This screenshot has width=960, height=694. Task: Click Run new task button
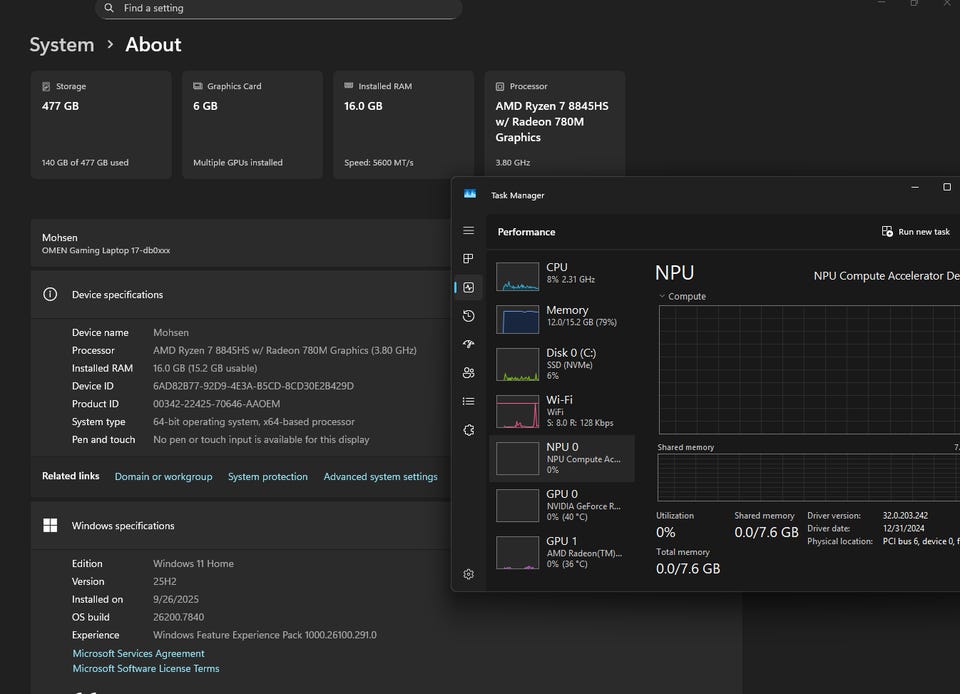(x=915, y=232)
